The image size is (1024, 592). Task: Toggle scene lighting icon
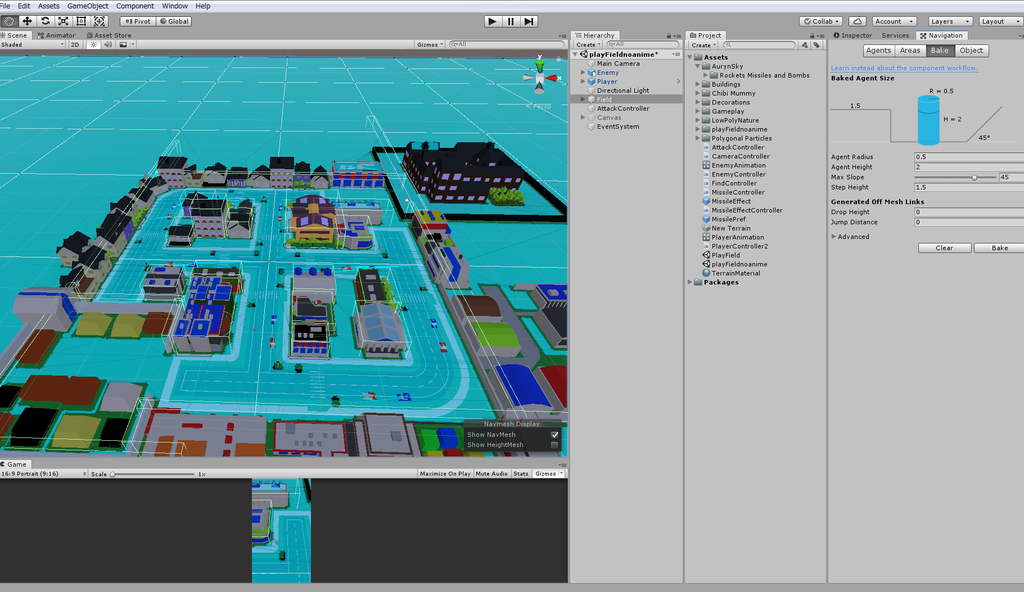point(93,44)
